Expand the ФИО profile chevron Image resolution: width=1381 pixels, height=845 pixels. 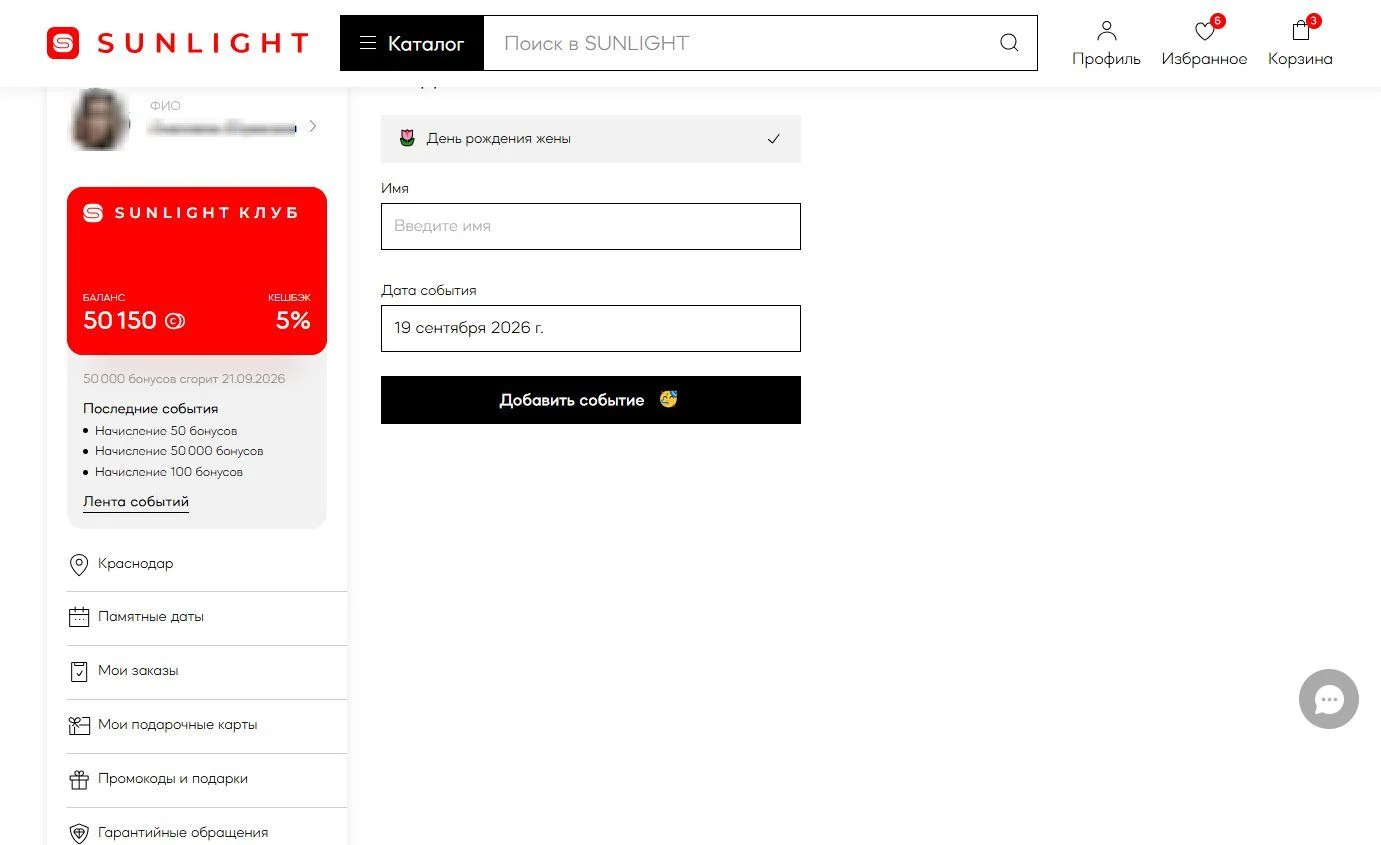313,126
